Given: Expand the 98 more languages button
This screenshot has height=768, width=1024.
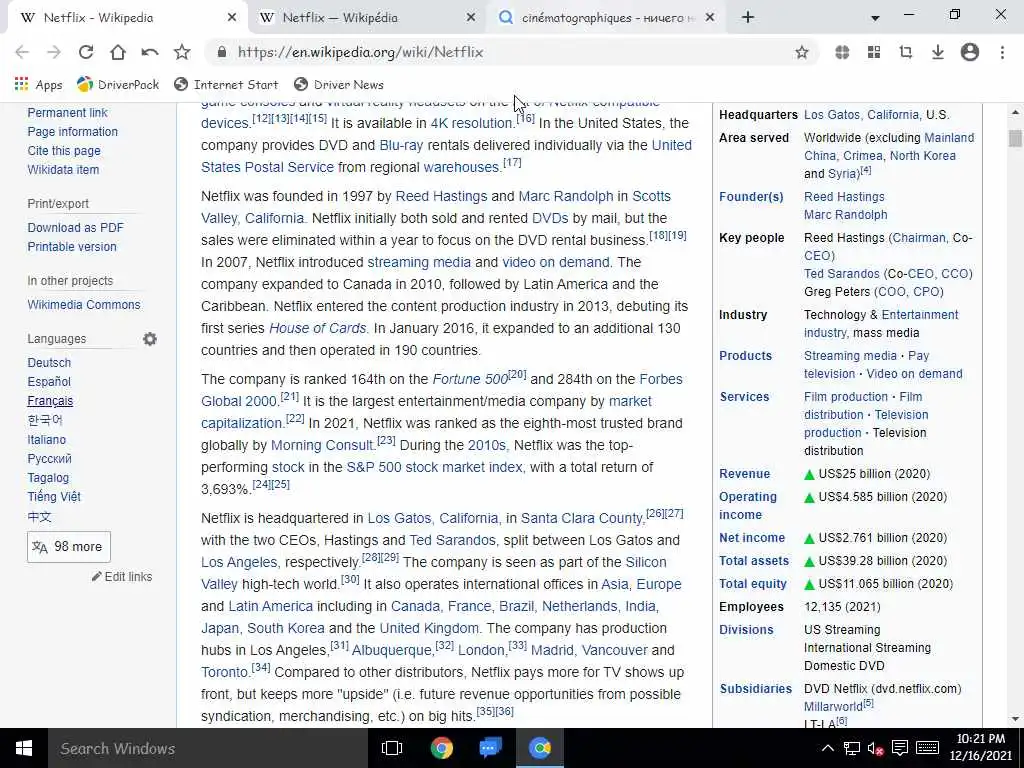Looking at the screenshot, I should [x=69, y=547].
